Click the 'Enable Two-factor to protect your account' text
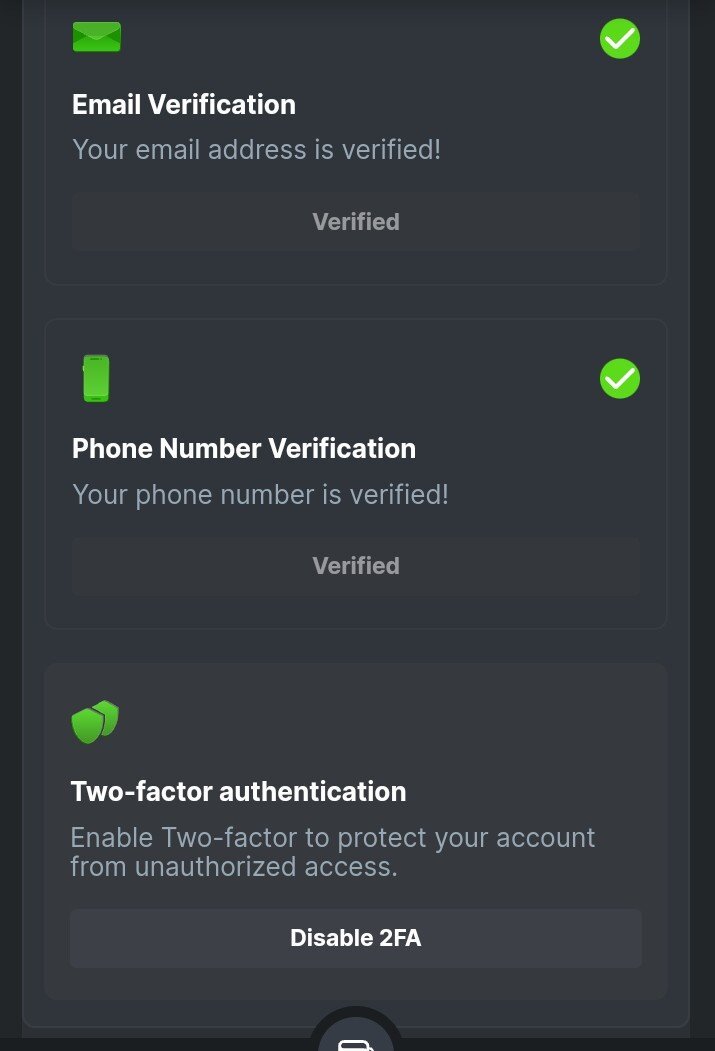This screenshot has width=715, height=1051. coord(333,837)
